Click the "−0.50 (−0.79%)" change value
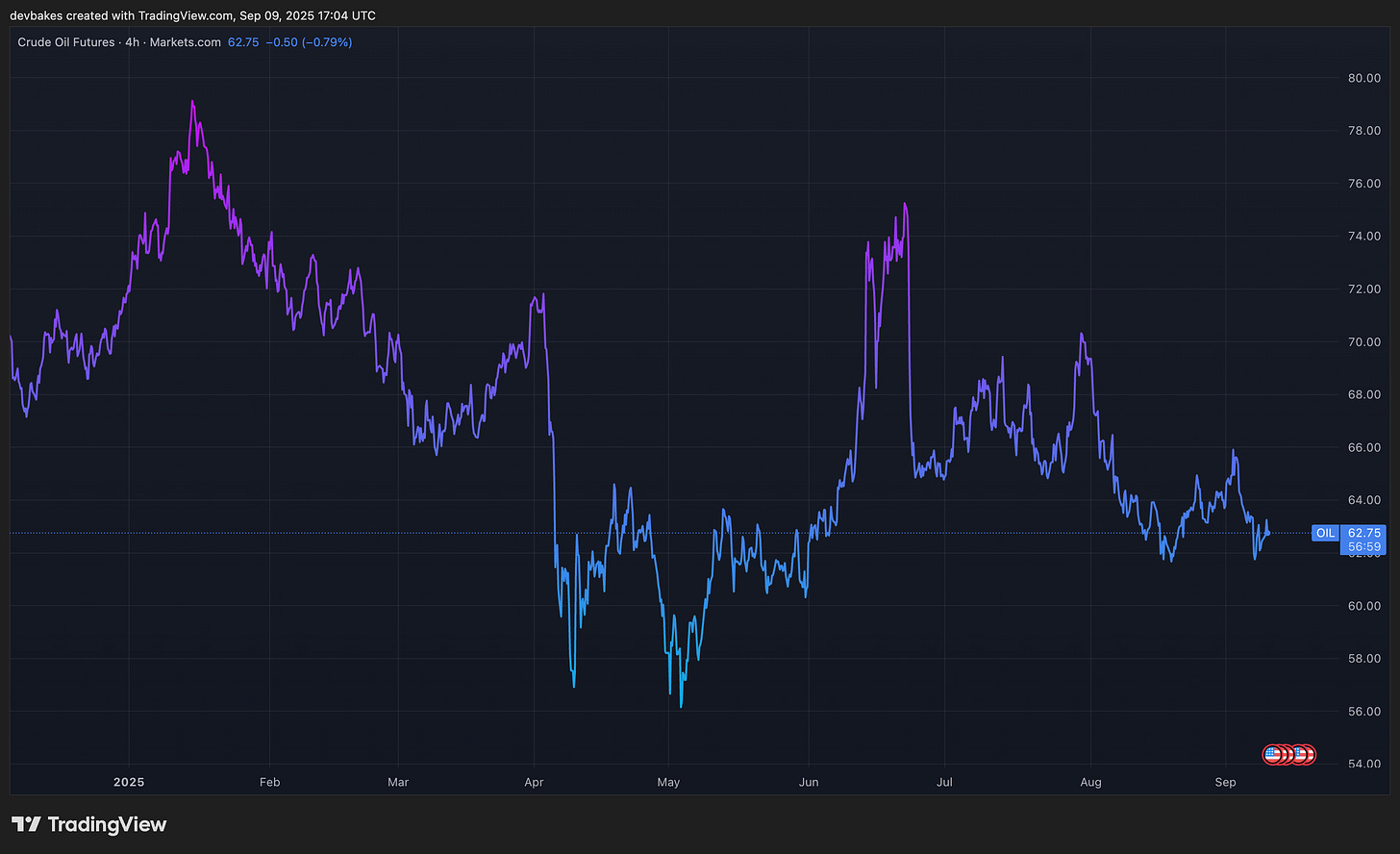1400x854 pixels. [x=310, y=42]
